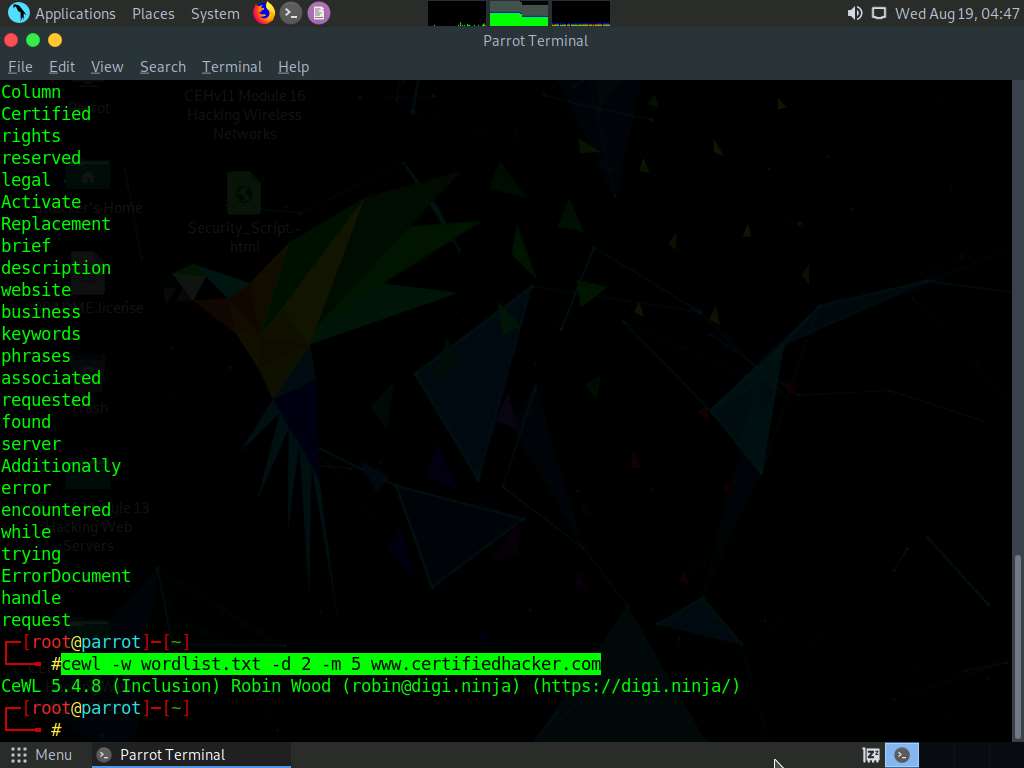
Task: Click the terminal vertical scrollbar thumb
Action: (1017, 647)
